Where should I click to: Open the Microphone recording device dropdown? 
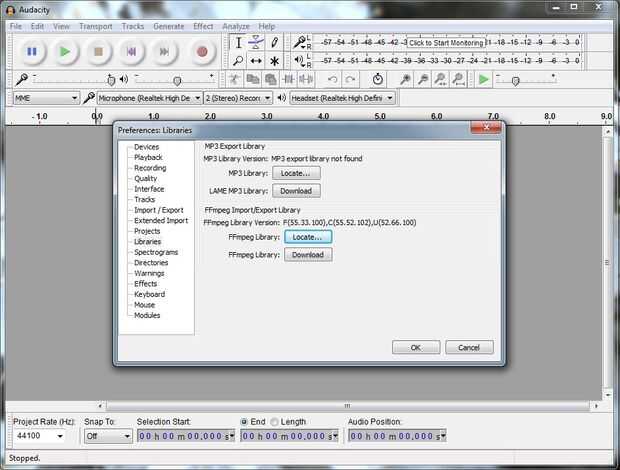pos(149,98)
